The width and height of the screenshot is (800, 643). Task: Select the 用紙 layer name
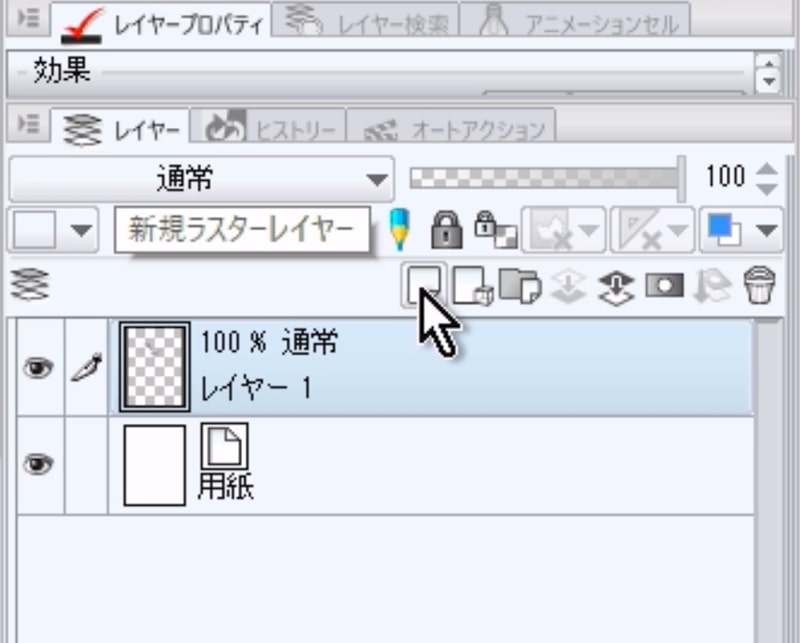click(226, 487)
